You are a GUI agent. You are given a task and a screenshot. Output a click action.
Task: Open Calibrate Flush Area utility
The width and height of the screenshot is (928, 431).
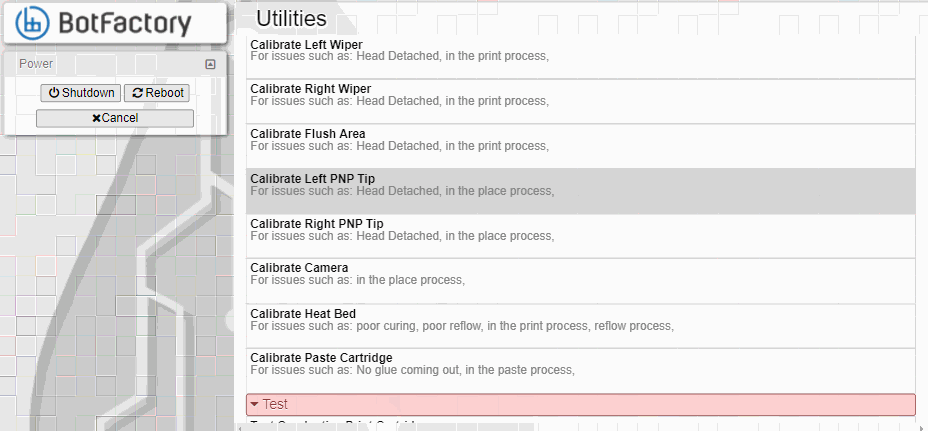coord(580,146)
